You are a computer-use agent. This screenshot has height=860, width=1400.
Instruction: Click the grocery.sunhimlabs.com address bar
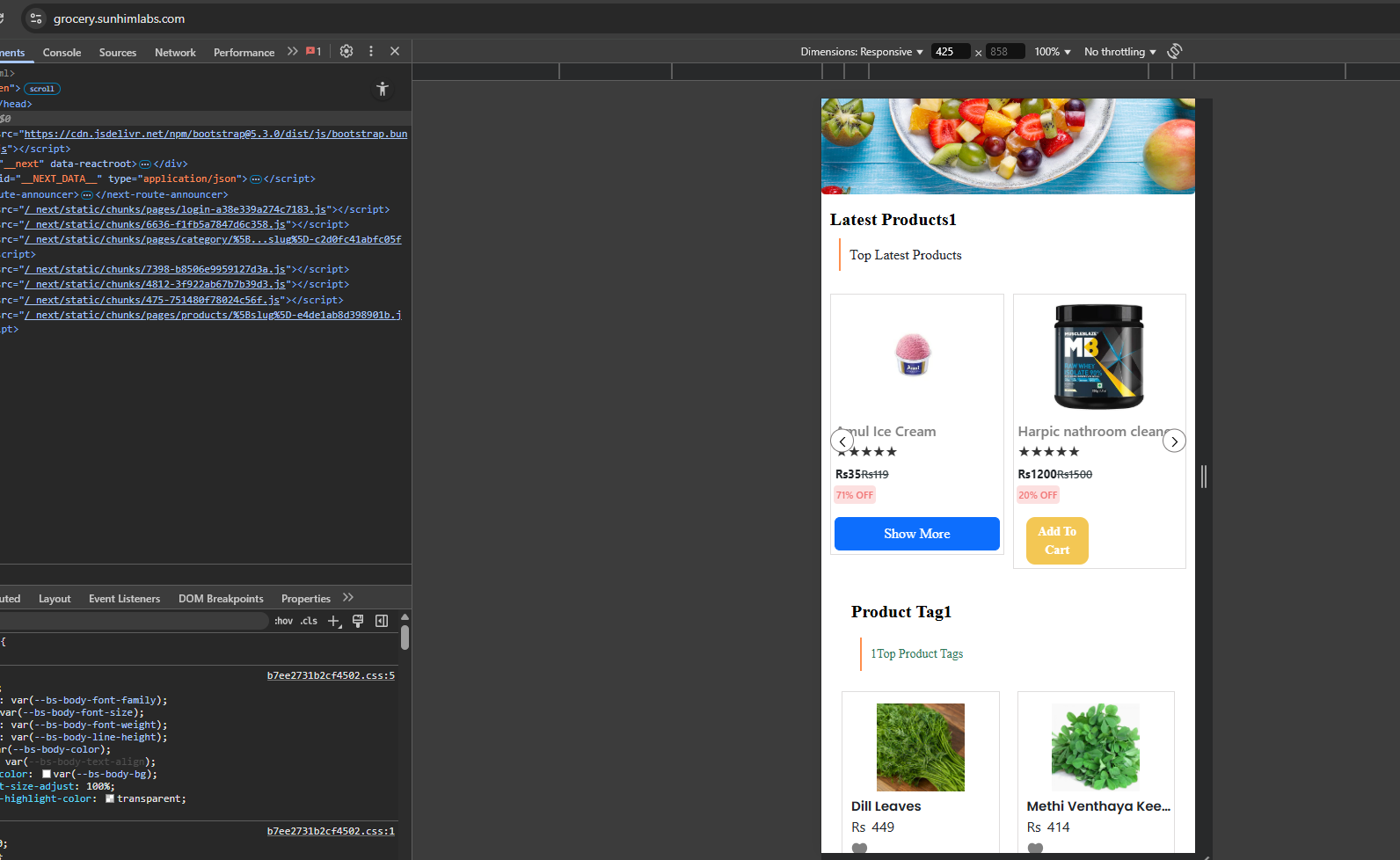119,18
